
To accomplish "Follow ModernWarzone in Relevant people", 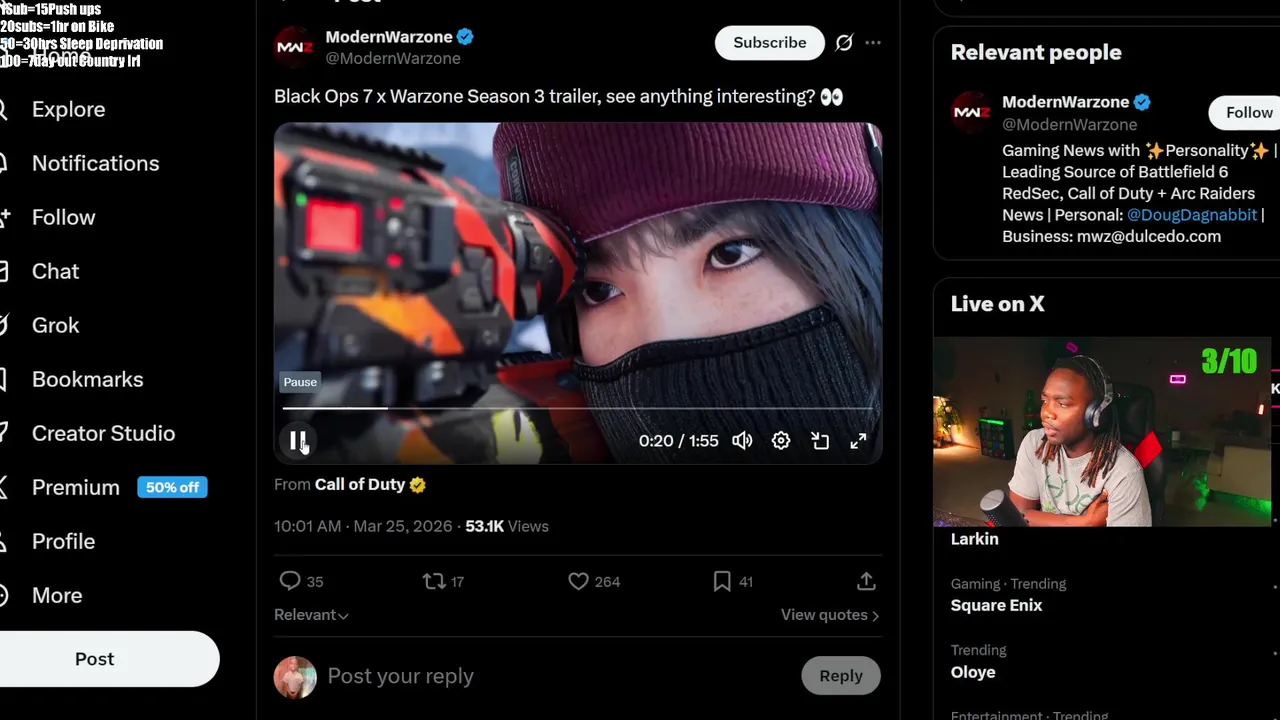I will point(1246,113).
